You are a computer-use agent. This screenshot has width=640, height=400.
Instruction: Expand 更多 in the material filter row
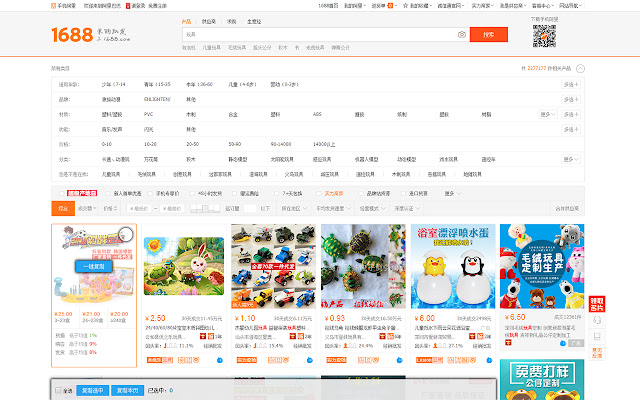click(x=548, y=115)
